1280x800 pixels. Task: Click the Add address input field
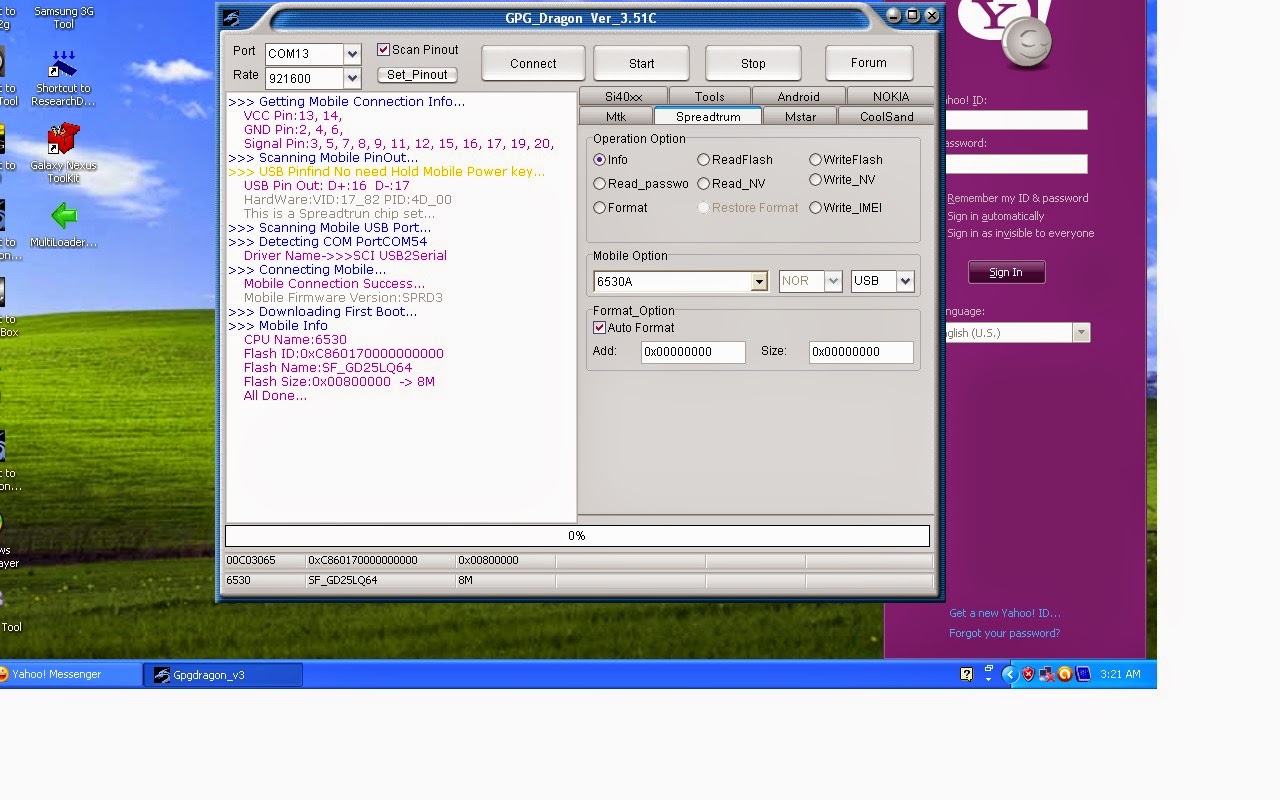693,352
